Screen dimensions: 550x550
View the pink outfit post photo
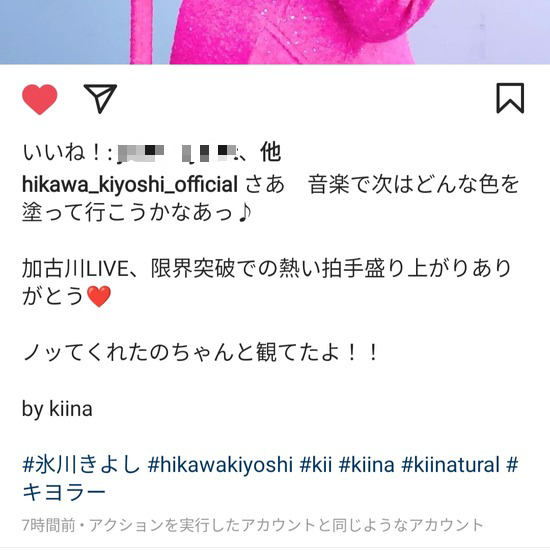pyautogui.click(x=275, y=32)
